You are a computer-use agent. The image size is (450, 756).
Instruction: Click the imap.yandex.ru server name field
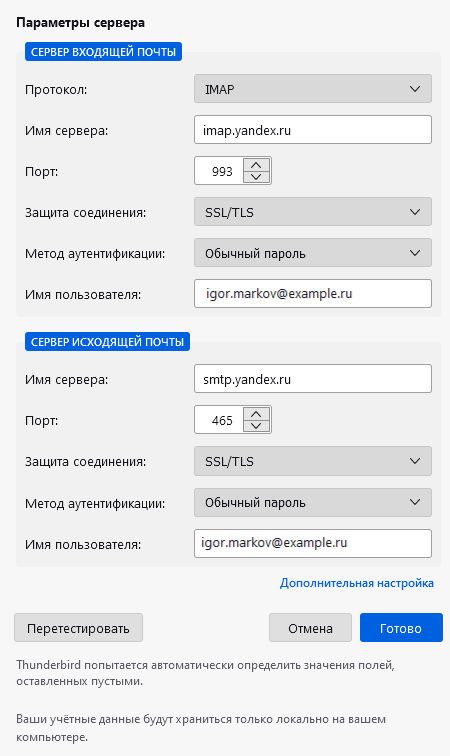(313, 130)
